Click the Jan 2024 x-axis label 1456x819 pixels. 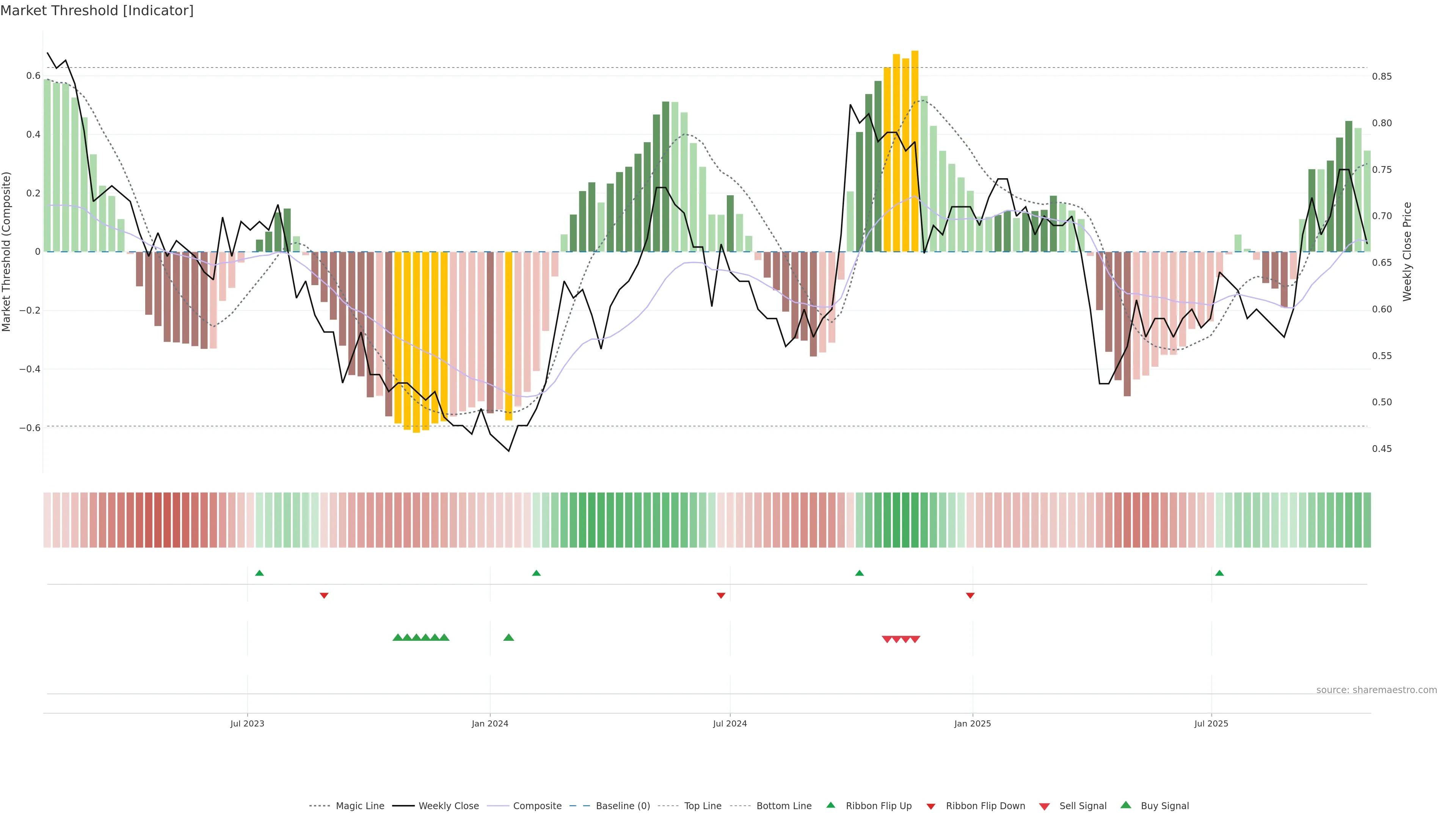point(490,723)
